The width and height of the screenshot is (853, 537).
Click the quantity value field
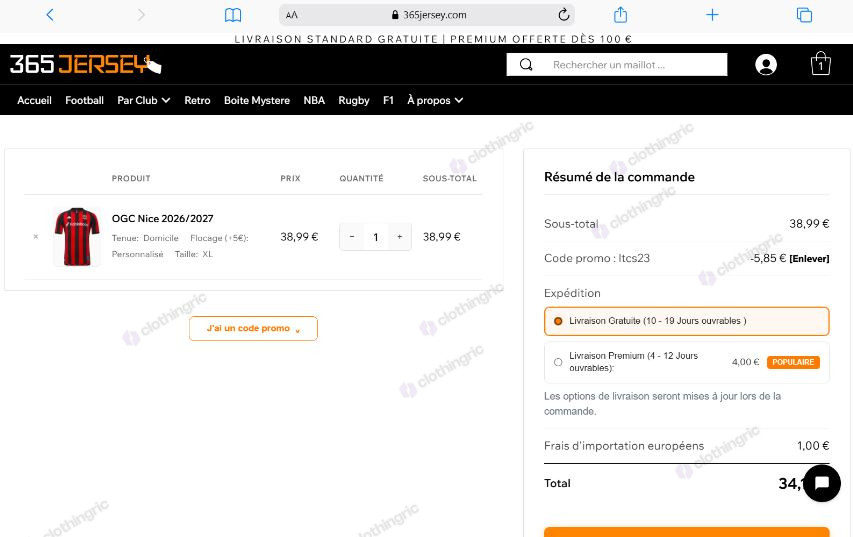coord(375,237)
